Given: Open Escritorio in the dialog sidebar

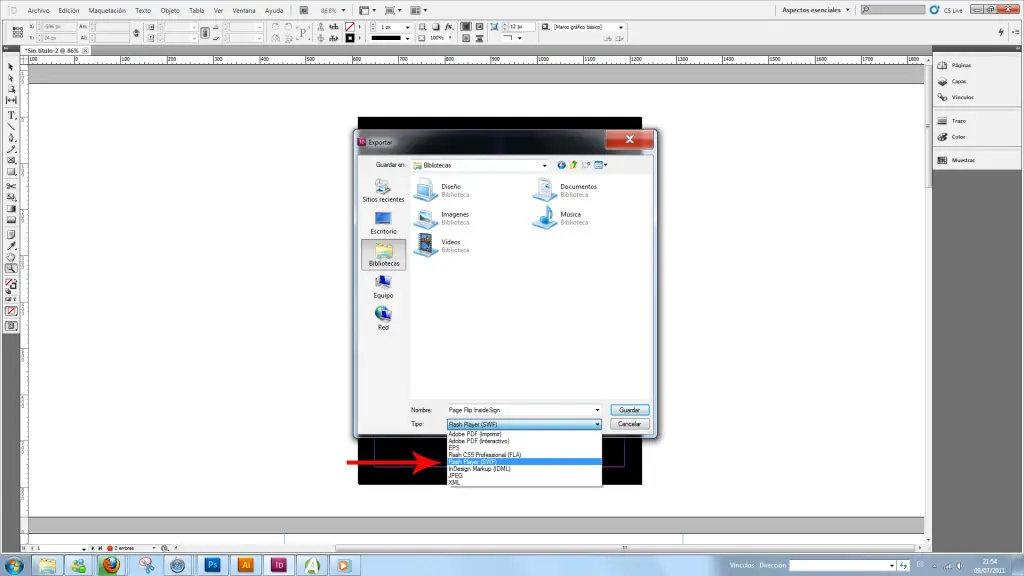Looking at the screenshot, I should tap(383, 223).
